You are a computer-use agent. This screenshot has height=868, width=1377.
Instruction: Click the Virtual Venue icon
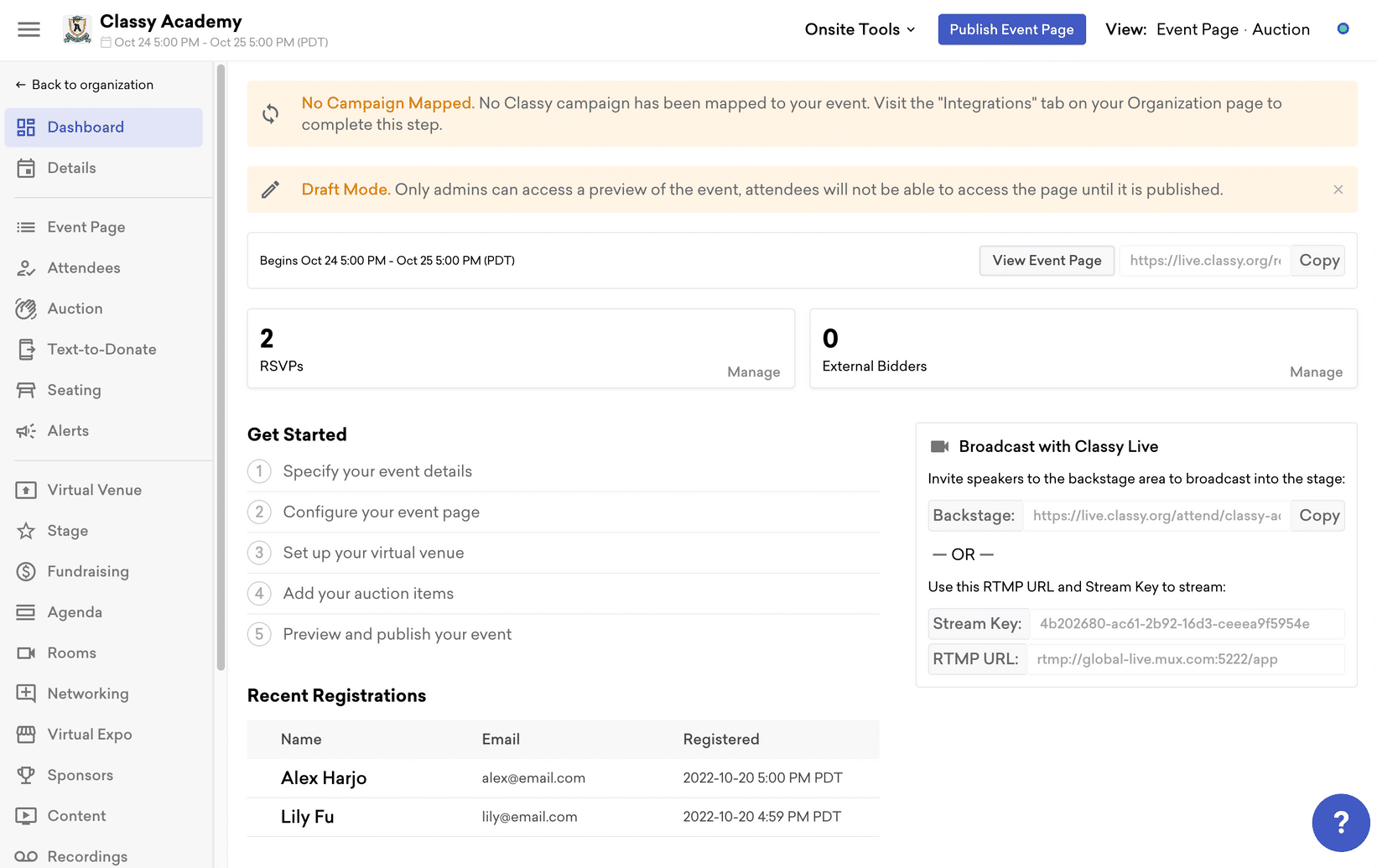click(x=26, y=491)
